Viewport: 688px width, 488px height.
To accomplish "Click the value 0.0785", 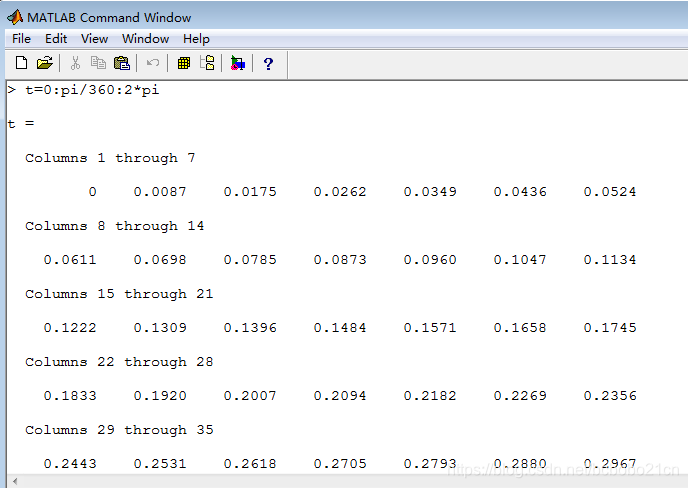I will 250,260.
